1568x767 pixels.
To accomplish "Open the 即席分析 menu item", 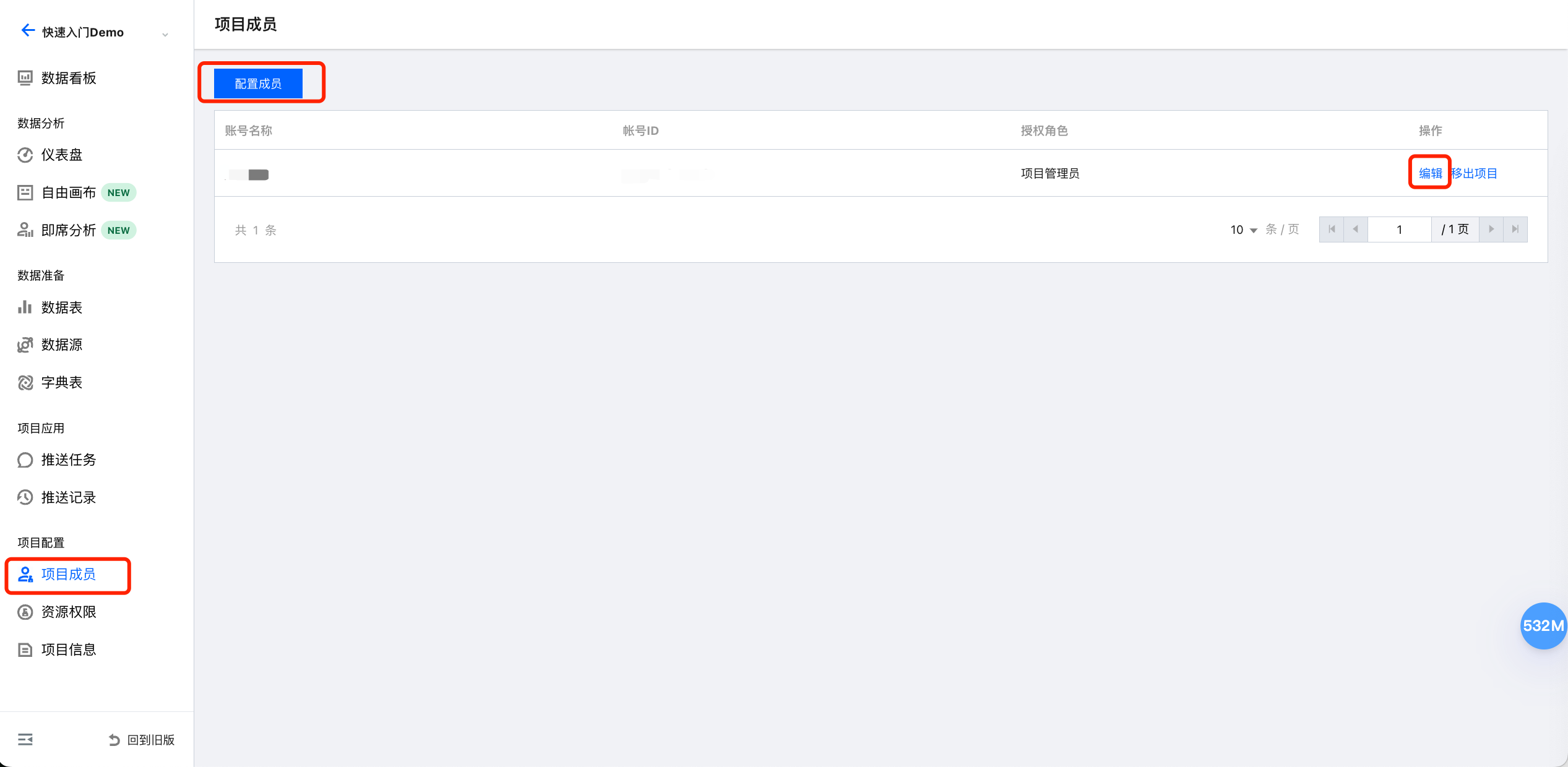I will click(68, 230).
